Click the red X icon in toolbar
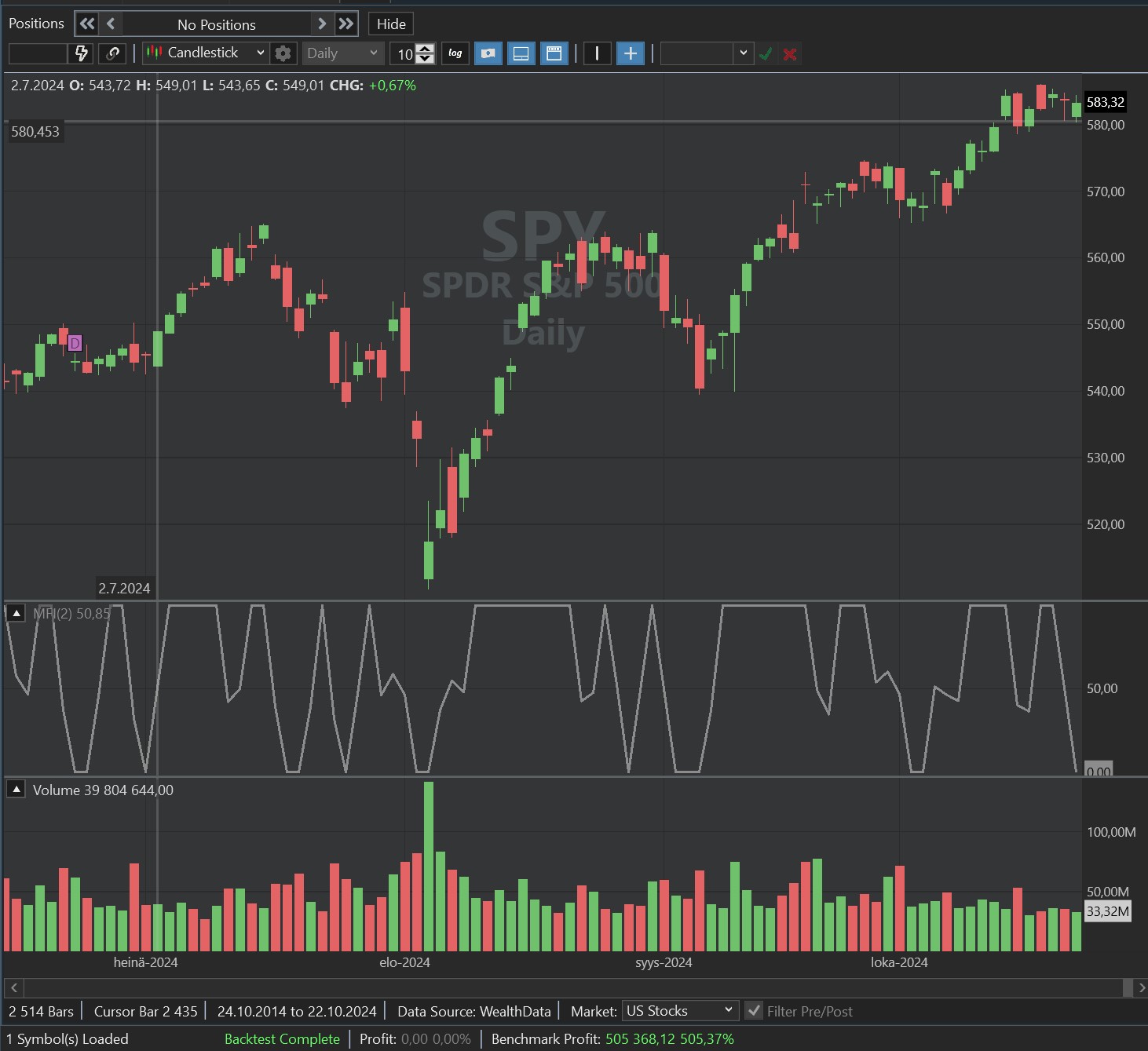1148x1051 pixels. [790, 53]
